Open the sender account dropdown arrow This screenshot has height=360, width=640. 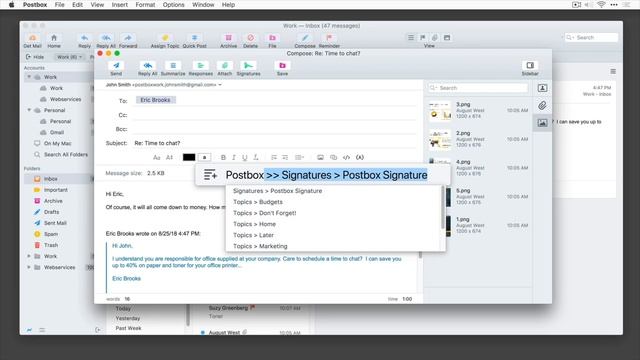click(220, 85)
